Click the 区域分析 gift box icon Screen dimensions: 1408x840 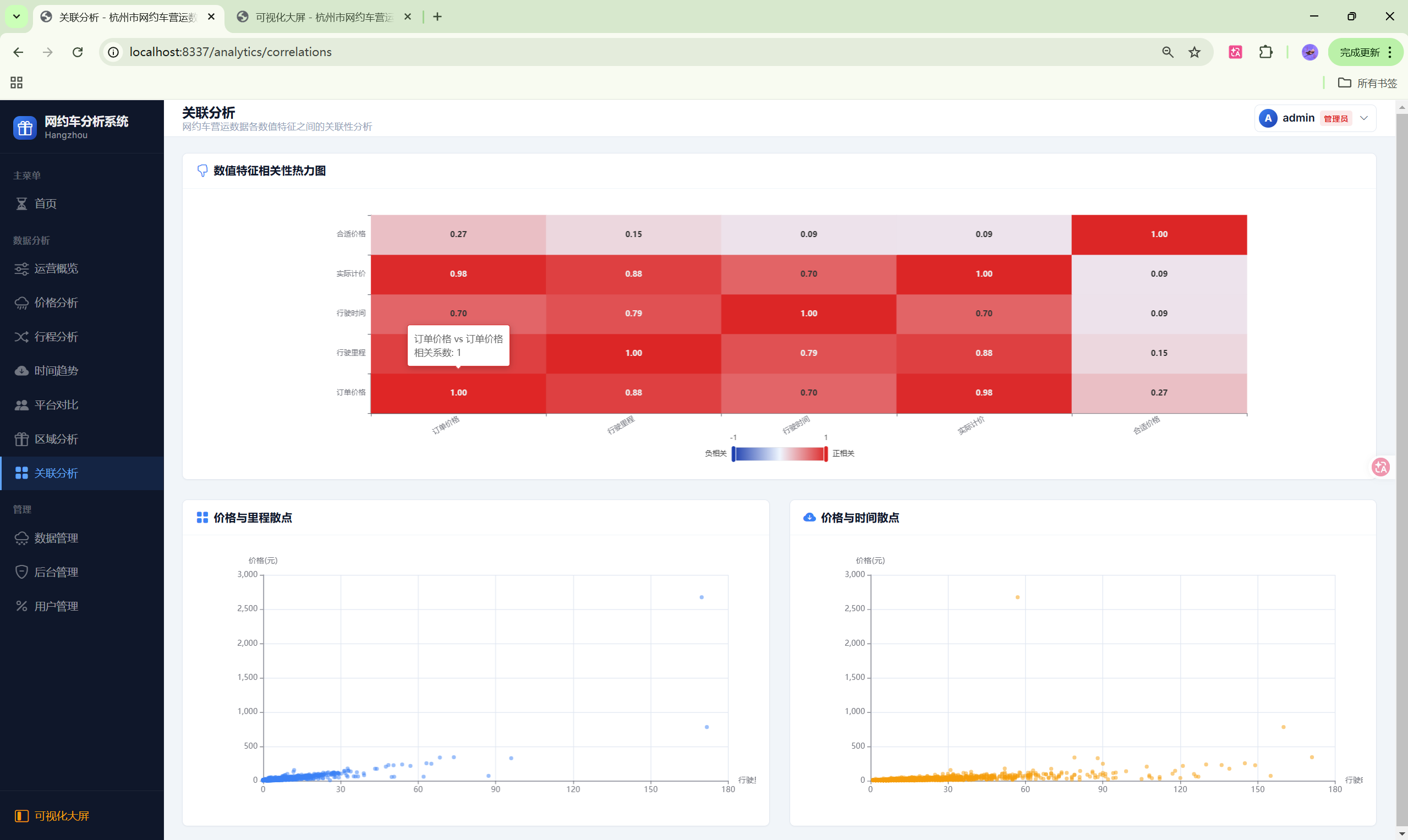21,439
